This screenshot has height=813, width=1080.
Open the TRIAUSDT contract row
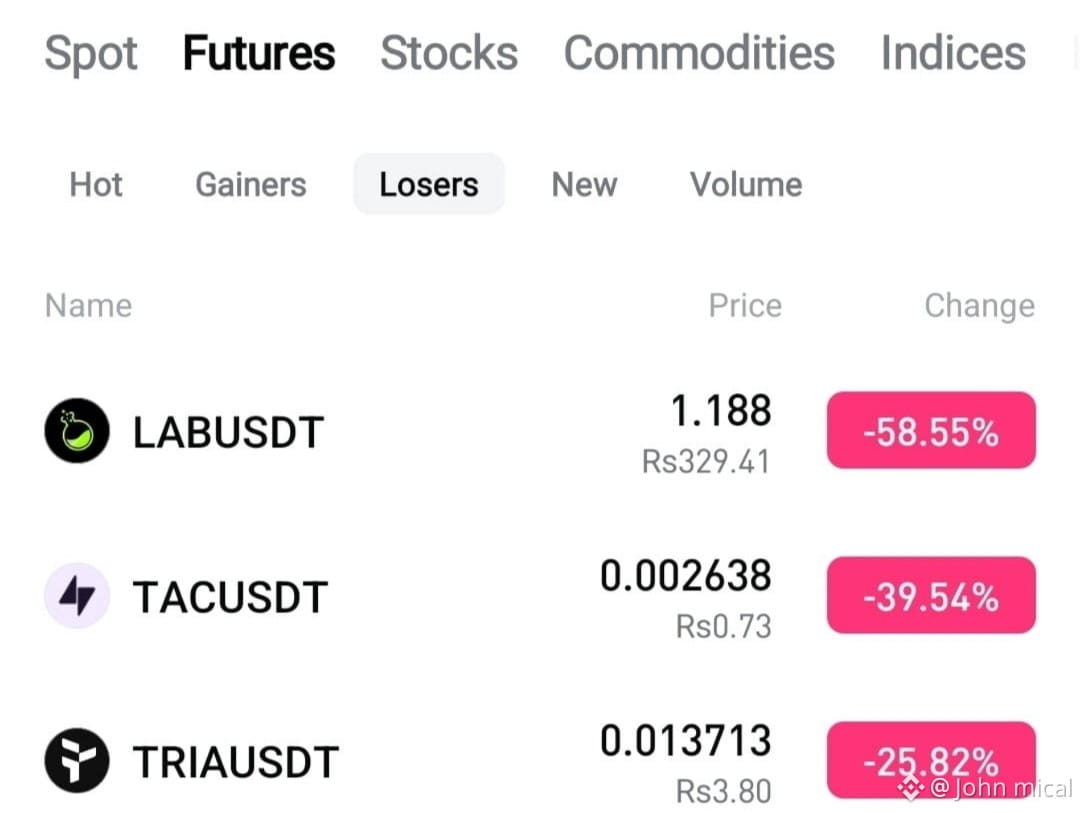click(x=540, y=760)
